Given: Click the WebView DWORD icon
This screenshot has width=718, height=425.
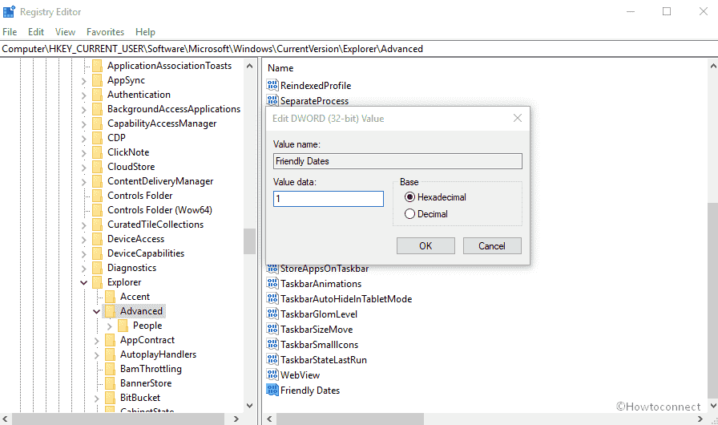Looking at the screenshot, I should (272, 375).
